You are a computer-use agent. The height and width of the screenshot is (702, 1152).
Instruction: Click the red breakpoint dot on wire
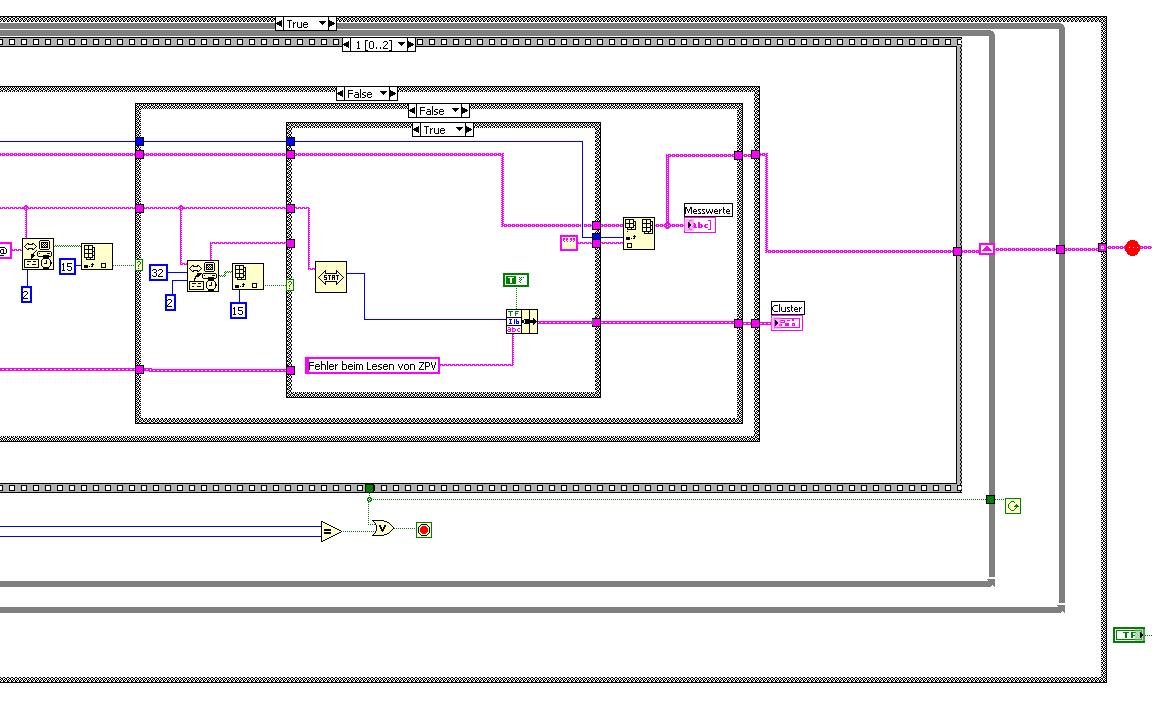[x=1132, y=248]
